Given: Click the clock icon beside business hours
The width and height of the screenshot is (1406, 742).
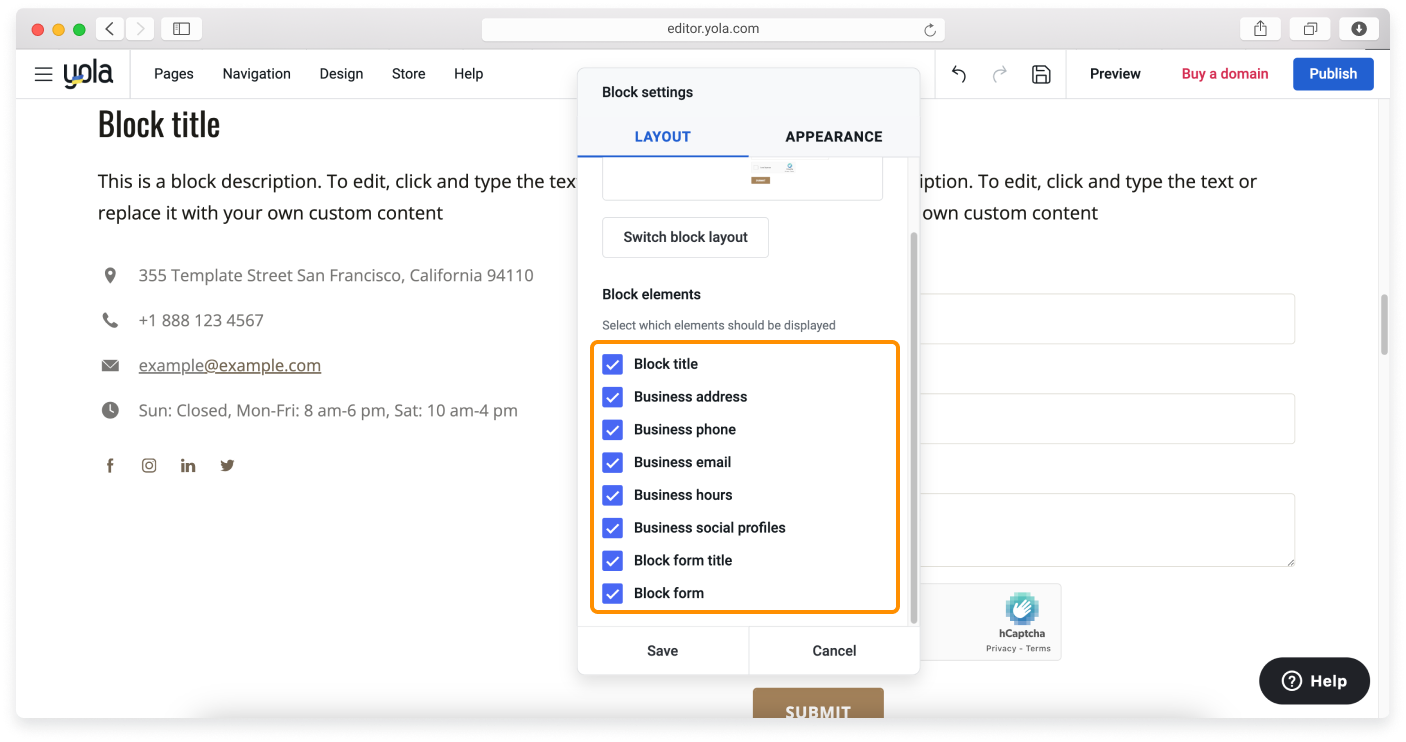Looking at the screenshot, I should point(110,409).
